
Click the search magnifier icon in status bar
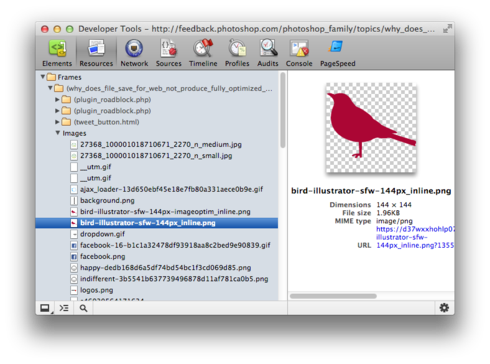point(83,308)
